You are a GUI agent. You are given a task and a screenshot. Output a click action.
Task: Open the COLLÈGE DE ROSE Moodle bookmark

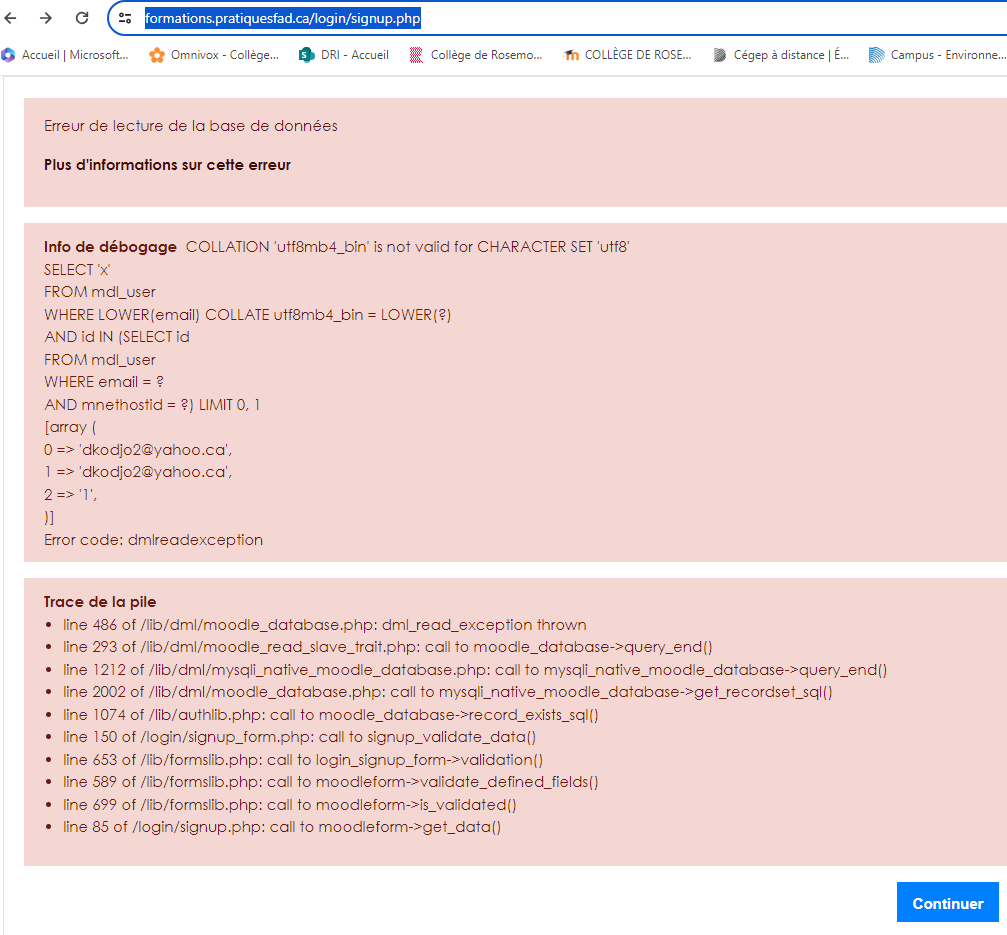(x=628, y=55)
